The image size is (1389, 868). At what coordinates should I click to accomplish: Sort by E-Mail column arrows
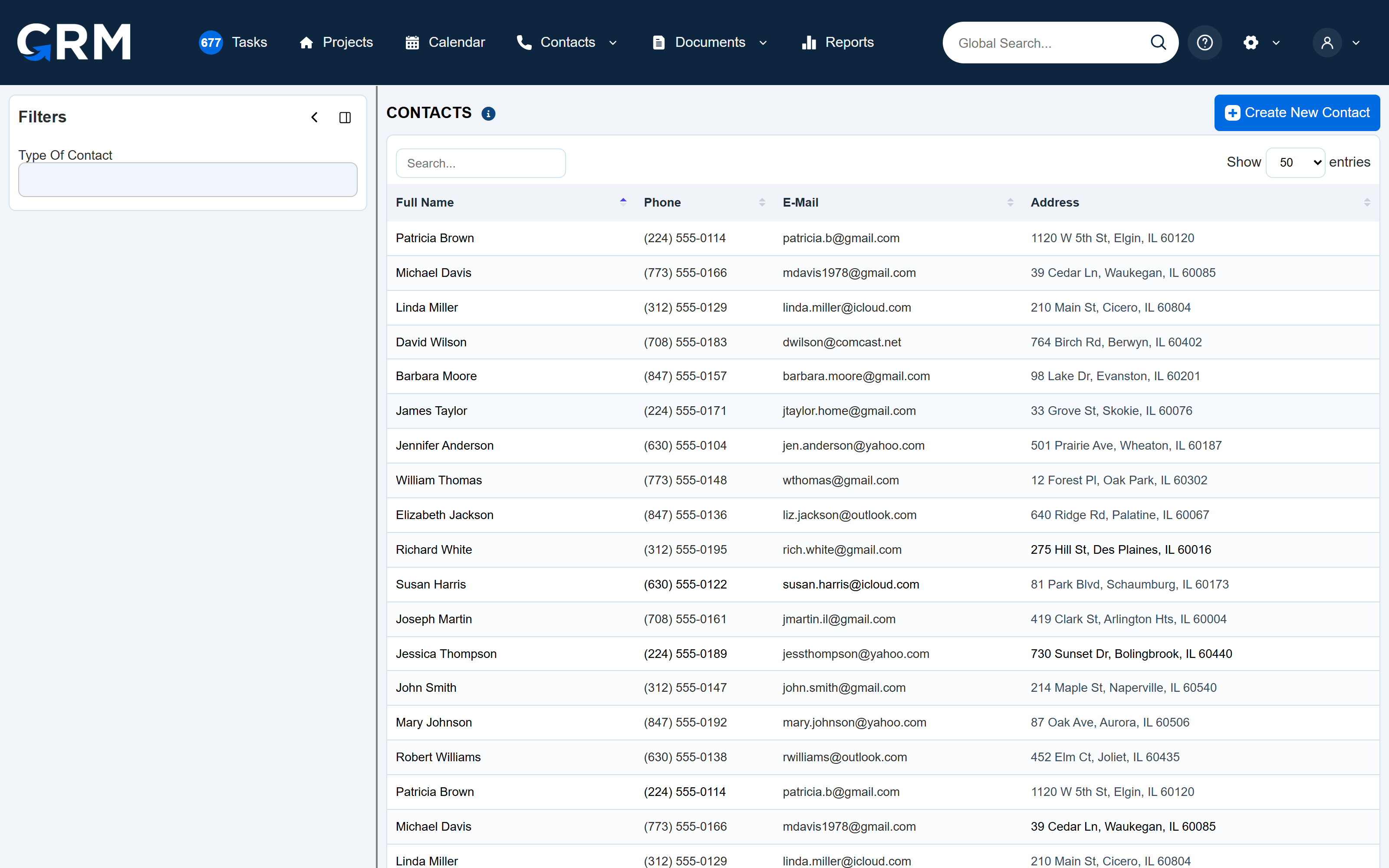1010,202
